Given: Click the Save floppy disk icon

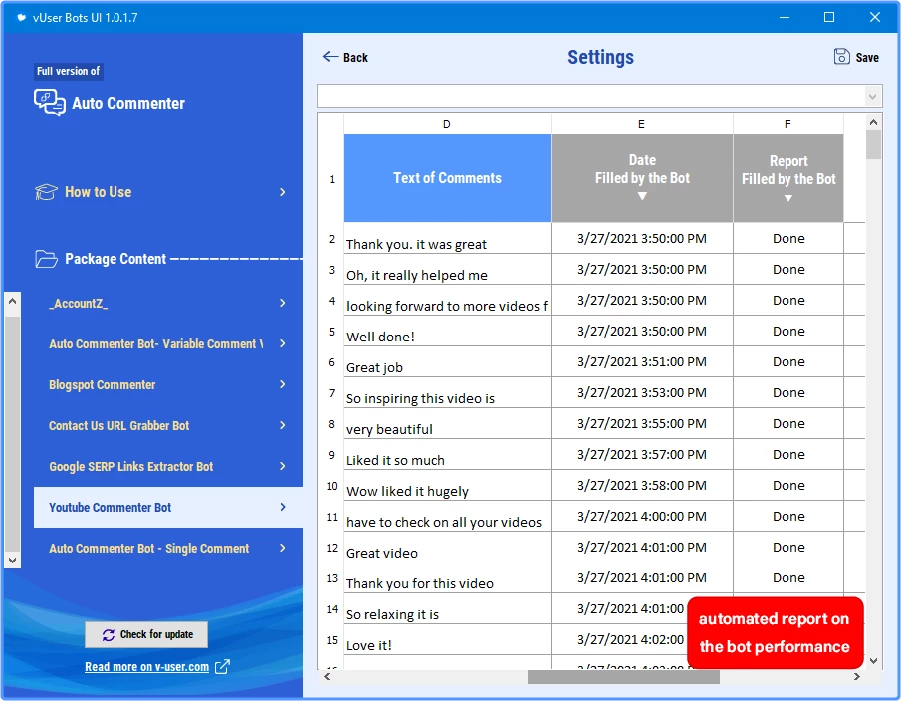Looking at the screenshot, I should point(841,56).
